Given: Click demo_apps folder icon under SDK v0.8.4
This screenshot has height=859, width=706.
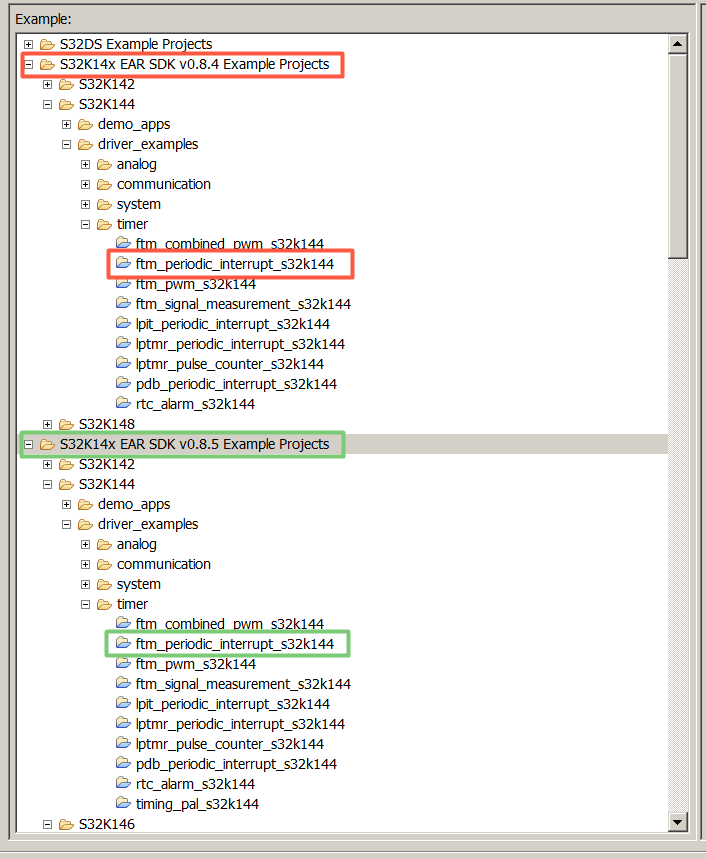Looking at the screenshot, I should [x=85, y=124].
